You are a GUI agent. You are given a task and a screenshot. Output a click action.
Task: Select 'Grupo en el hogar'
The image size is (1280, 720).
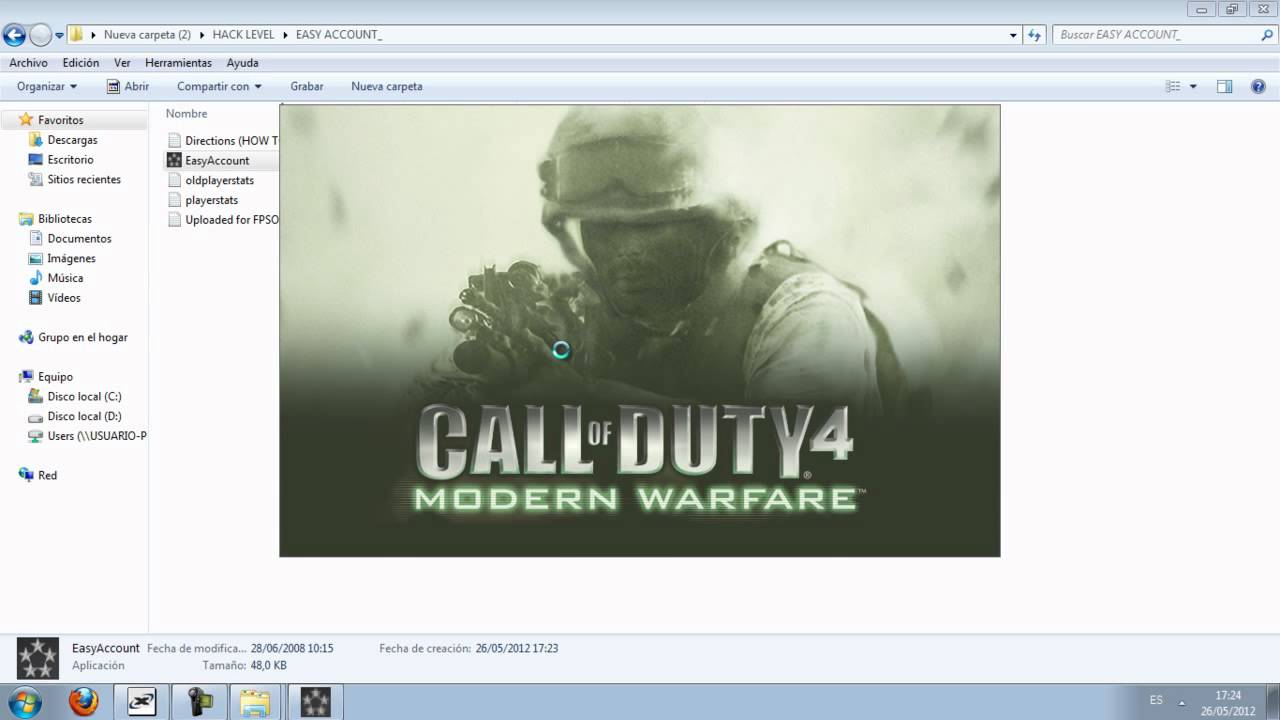coord(83,338)
